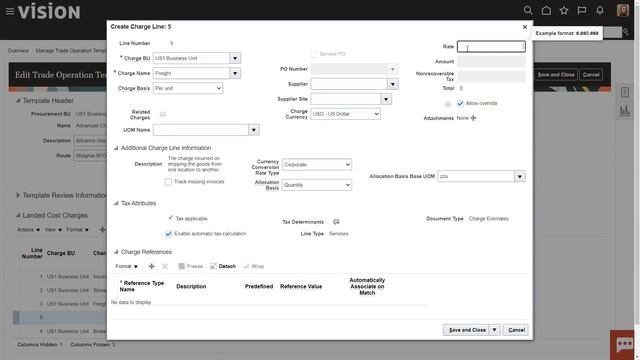Collapse Template Header section in background

(18, 100)
